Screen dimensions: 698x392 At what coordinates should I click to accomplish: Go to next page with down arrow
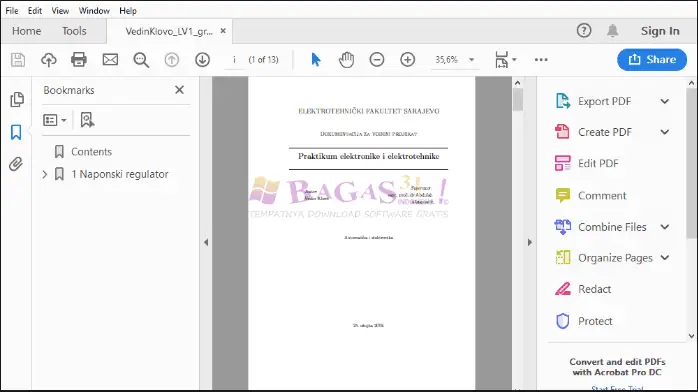click(203, 60)
